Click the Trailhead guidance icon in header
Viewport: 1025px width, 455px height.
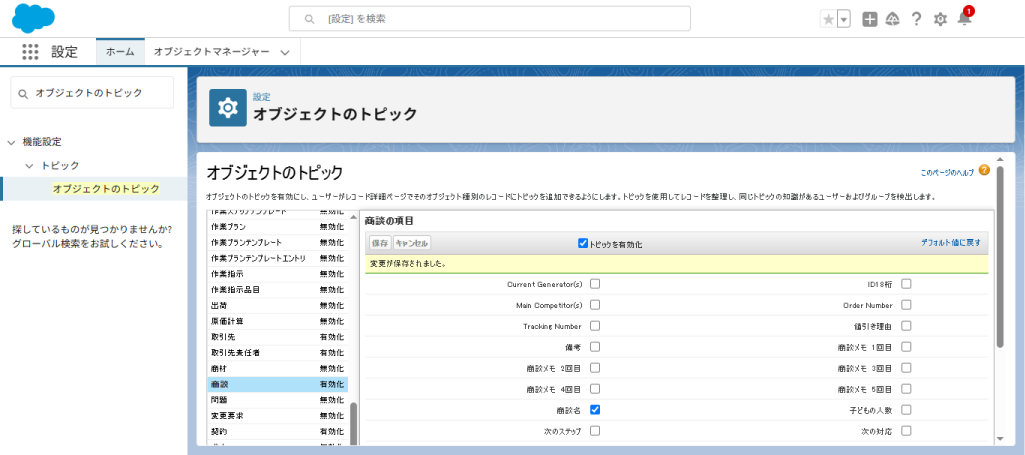(x=892, y=20)
